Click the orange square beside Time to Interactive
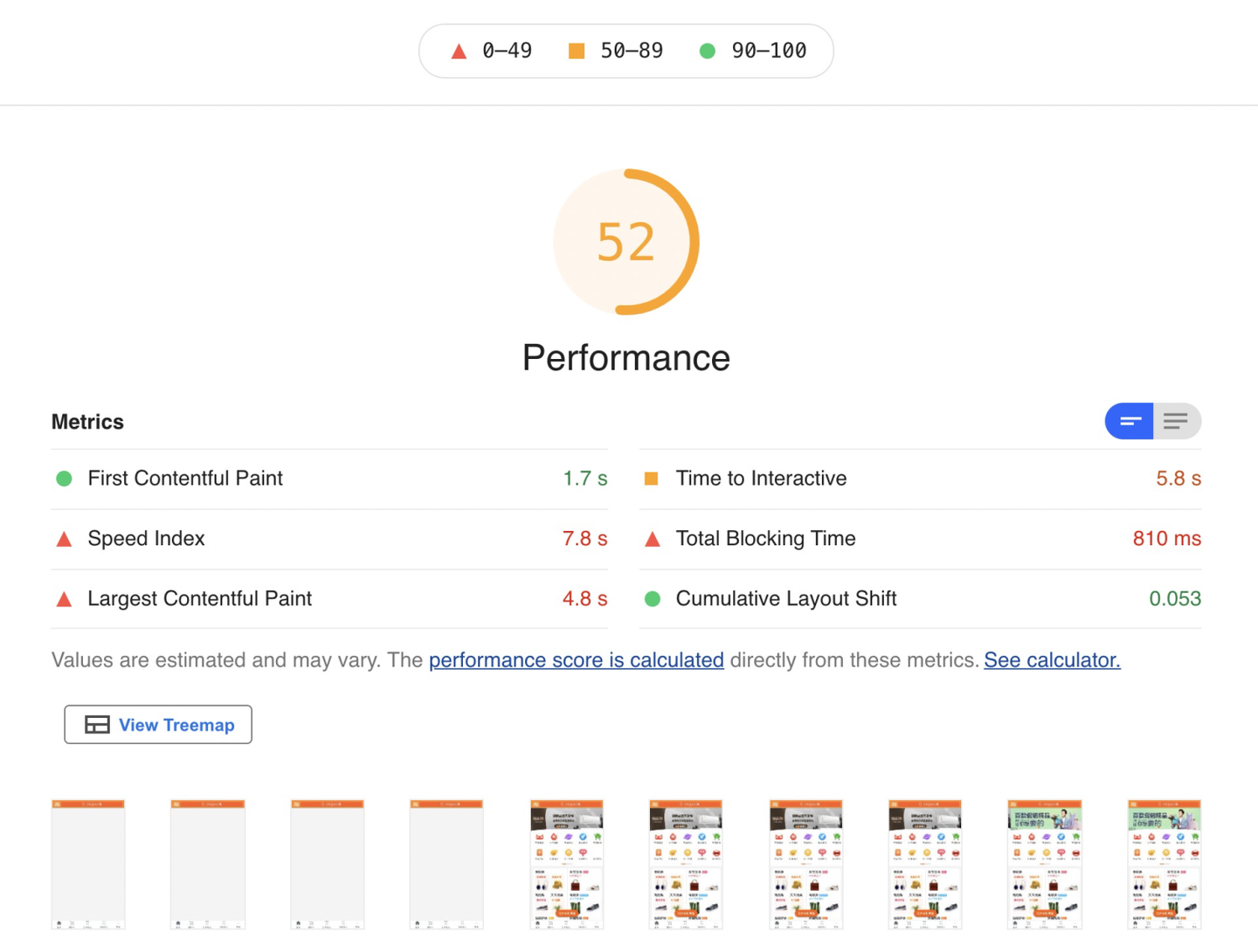Image resolution: width=1258 pixels, height=952 pixels. 652,479
